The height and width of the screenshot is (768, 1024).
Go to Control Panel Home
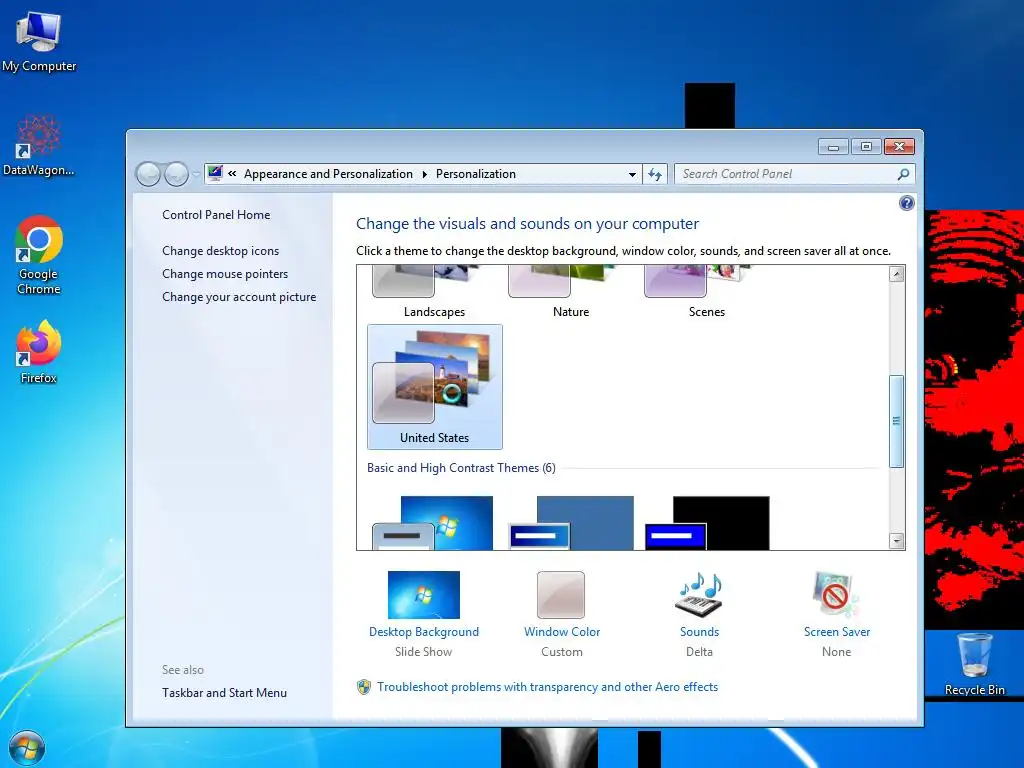coord(216,215)
